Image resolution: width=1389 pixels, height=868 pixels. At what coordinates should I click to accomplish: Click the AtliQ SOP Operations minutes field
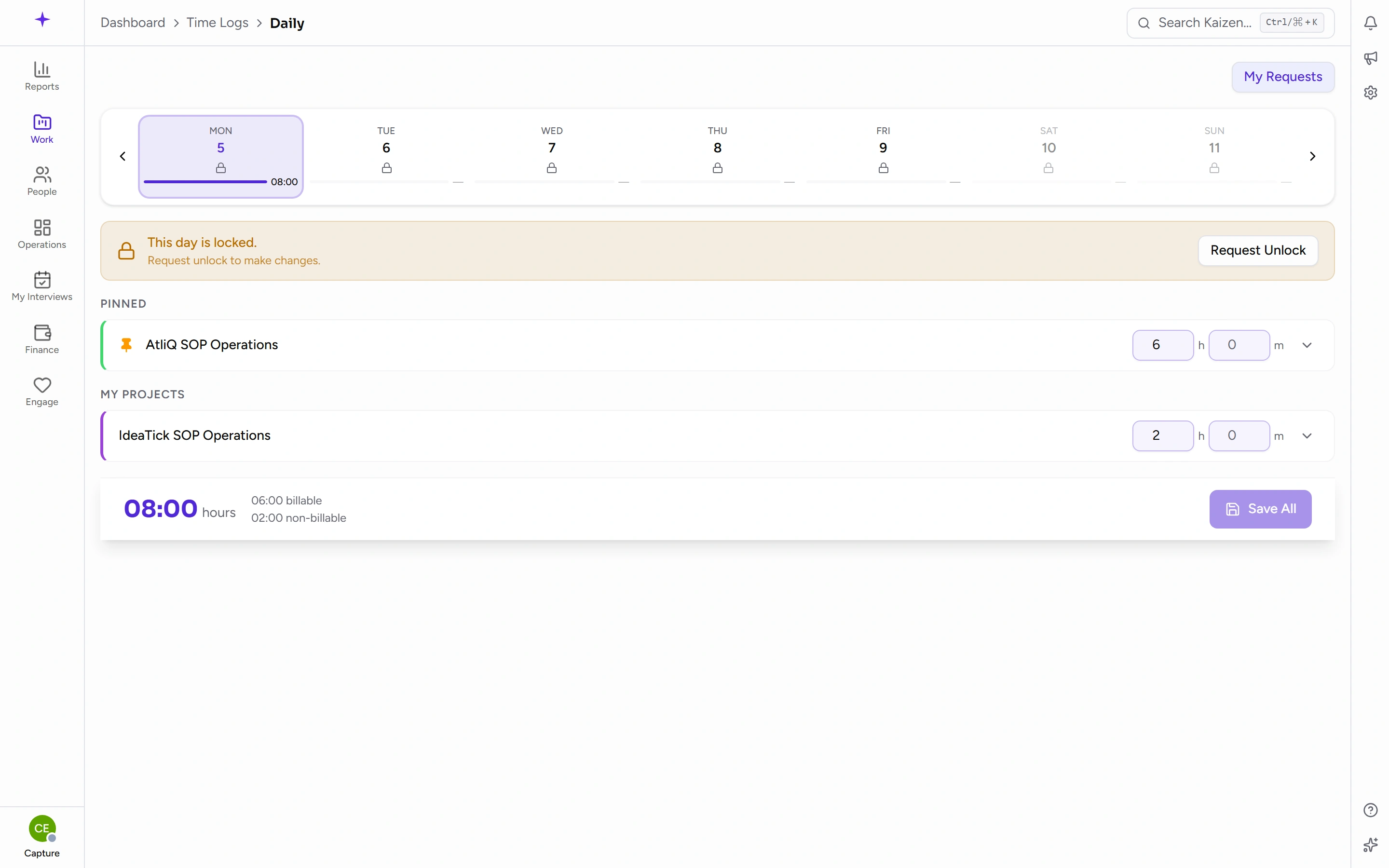pos(1239,345)
